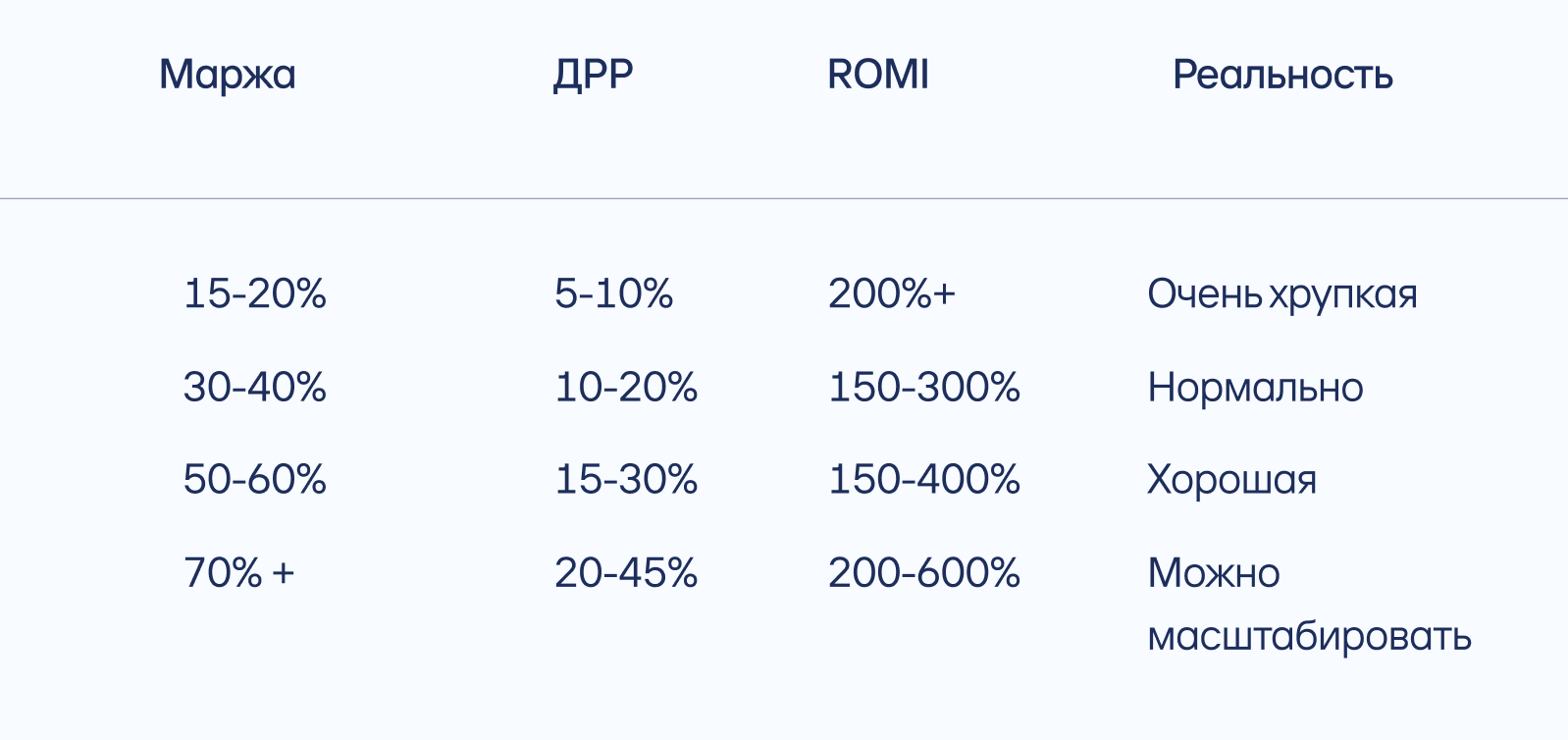The height and width of the screenshot is (740, 1568).
Task: Select the 200-600% ROMI cell
Action: [x=924, y=572]
